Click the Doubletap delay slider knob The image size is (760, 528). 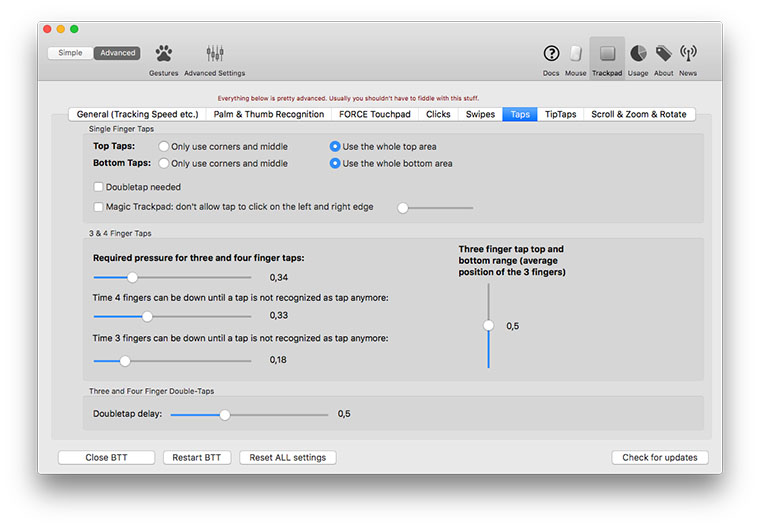[x=224, y=415]
